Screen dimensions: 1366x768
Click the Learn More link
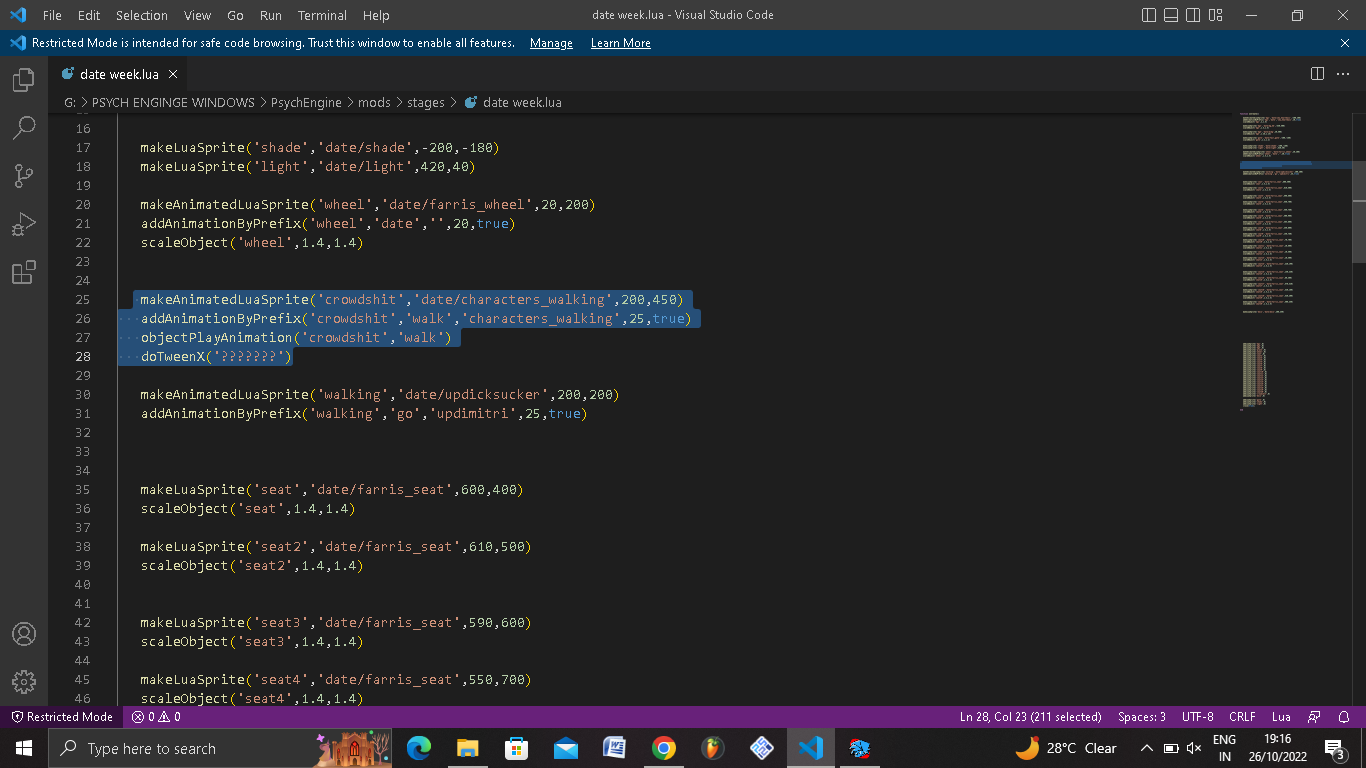(x=620, y=43)
